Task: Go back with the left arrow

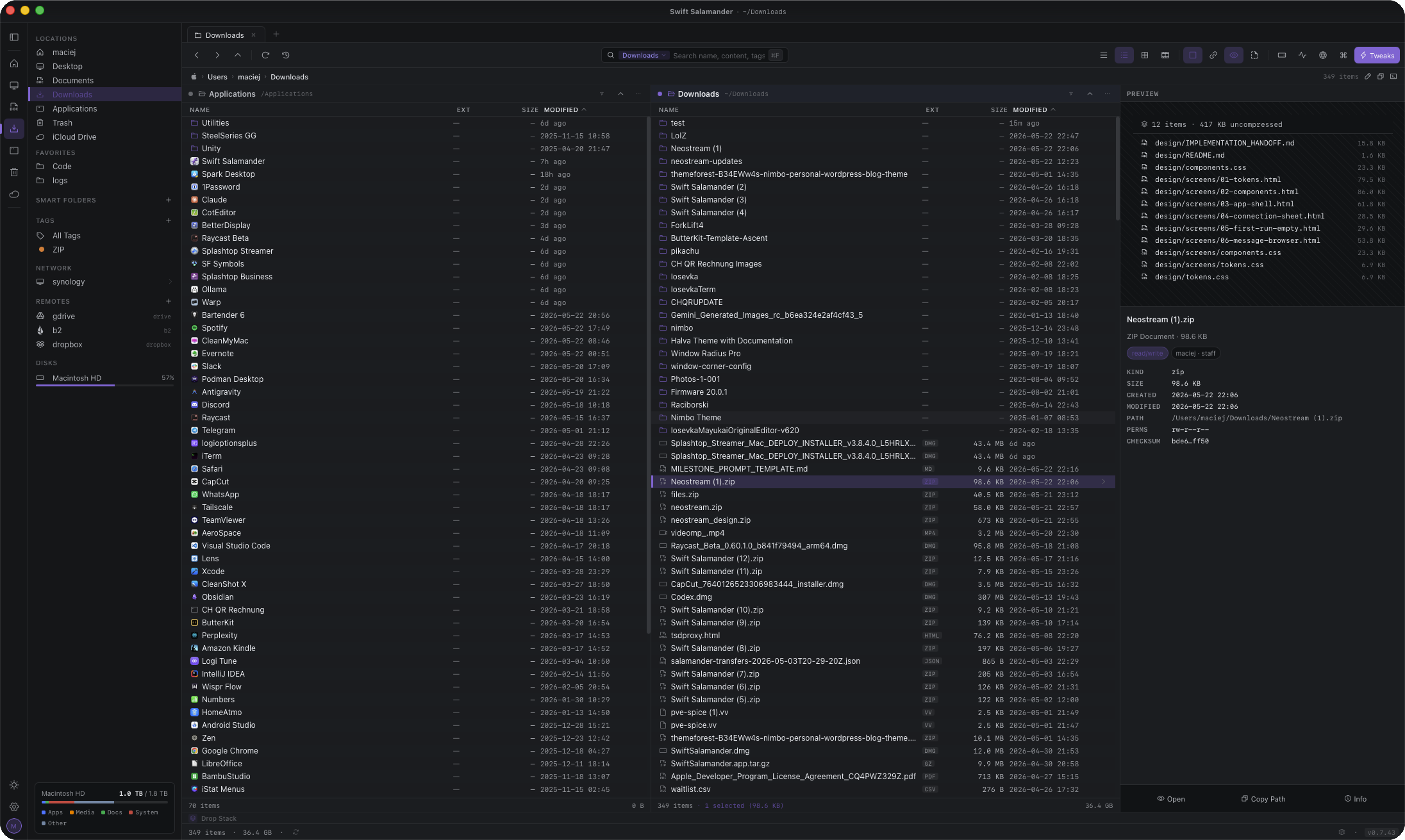Action: 197,55
